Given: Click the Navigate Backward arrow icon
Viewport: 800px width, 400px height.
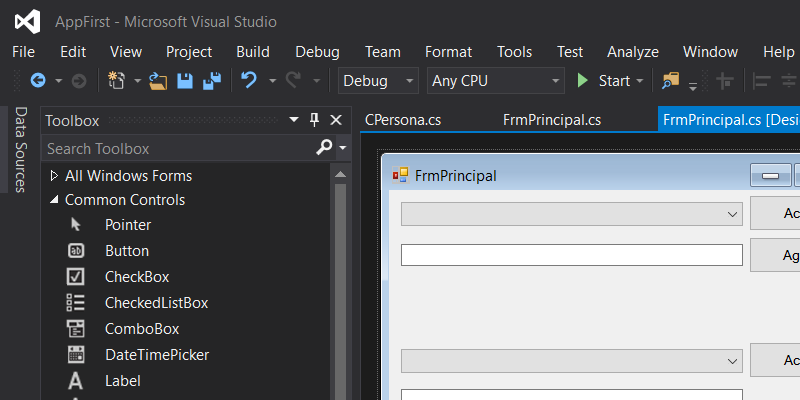Looking at the screenshot, I should 38,81.
